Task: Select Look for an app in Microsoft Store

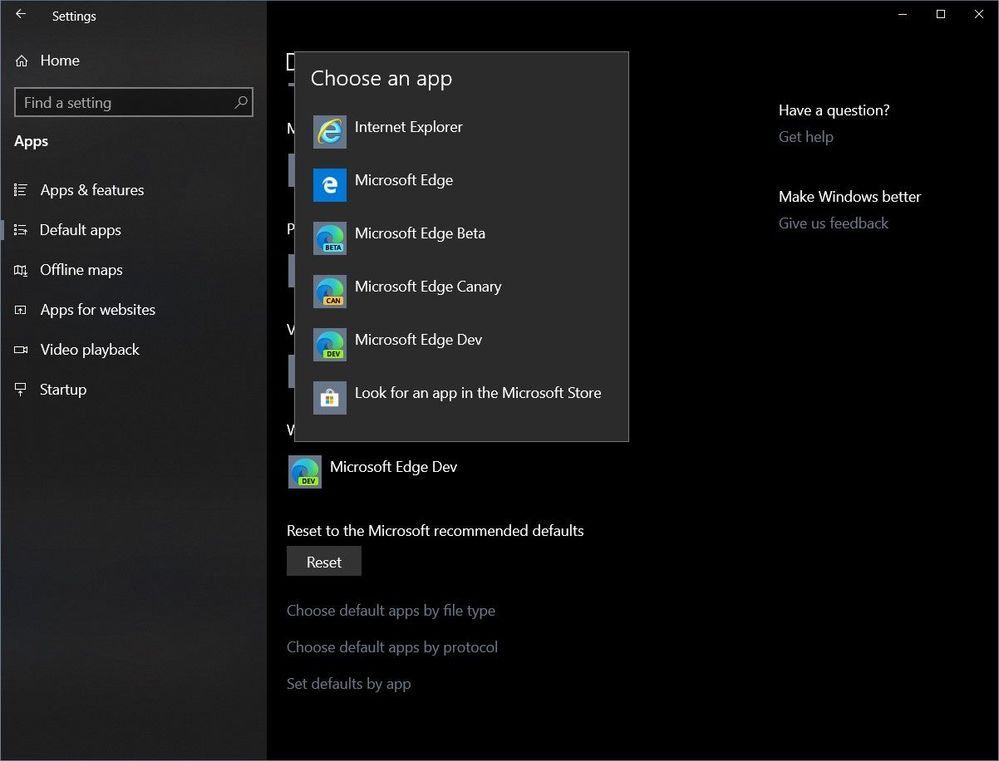Action: [x=461, y=398]
